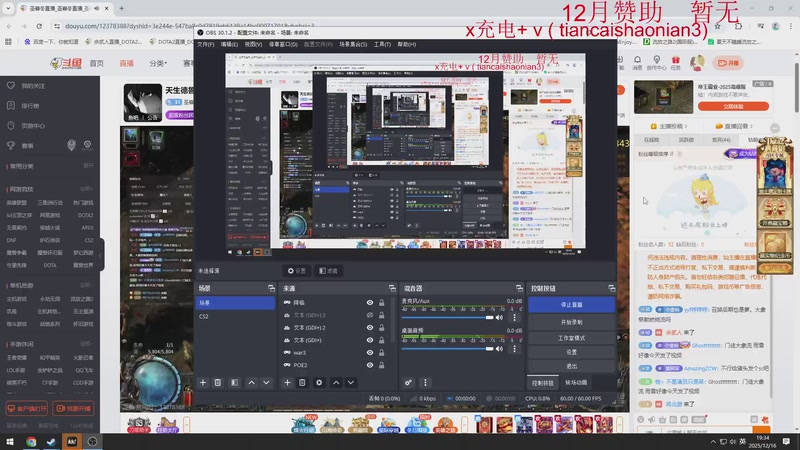Adjust 麦克风/Aux volume slider
The width and height of the screenshot is (800, 450).
coord(448,317)
